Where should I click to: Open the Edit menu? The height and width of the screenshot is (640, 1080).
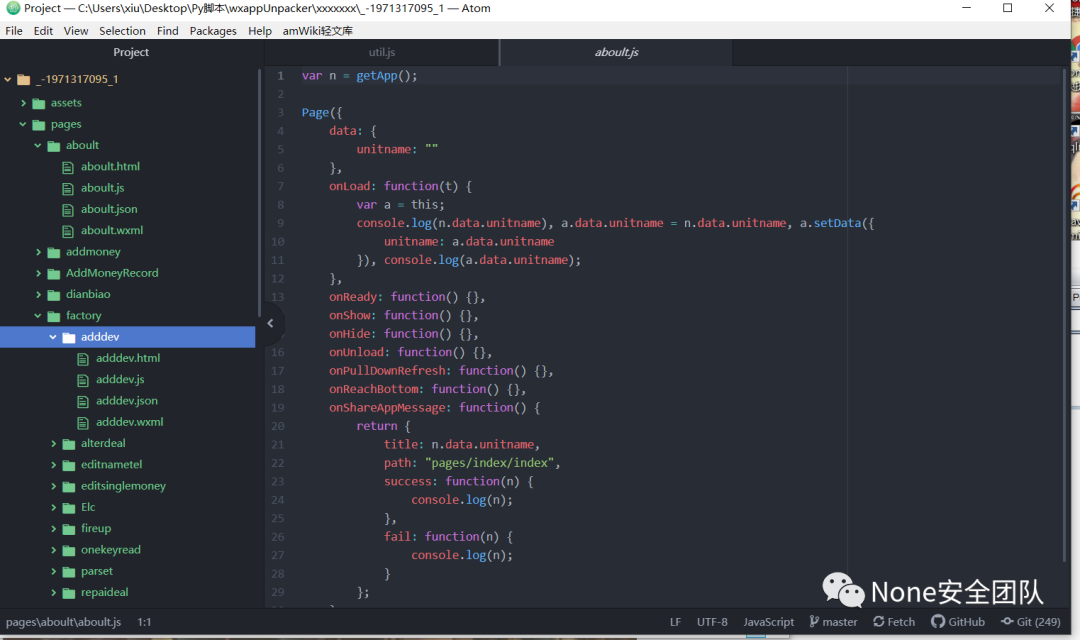click(43, 31)
